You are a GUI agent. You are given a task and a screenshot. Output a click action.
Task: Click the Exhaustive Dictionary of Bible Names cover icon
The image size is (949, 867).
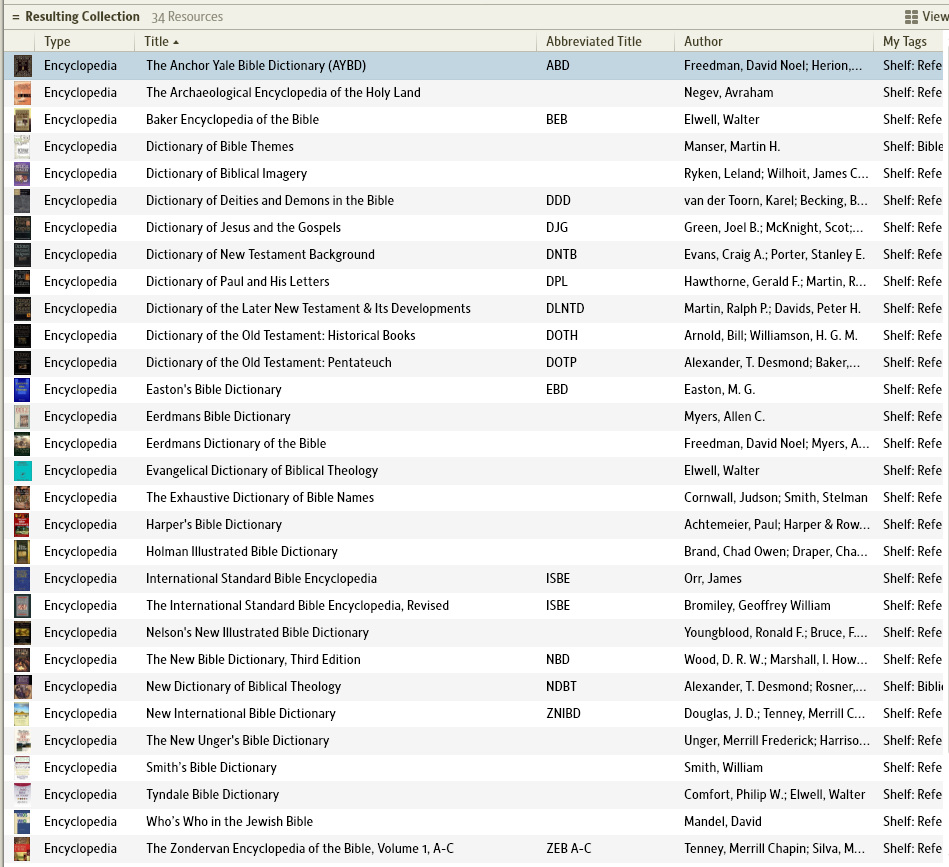[22, 497]
